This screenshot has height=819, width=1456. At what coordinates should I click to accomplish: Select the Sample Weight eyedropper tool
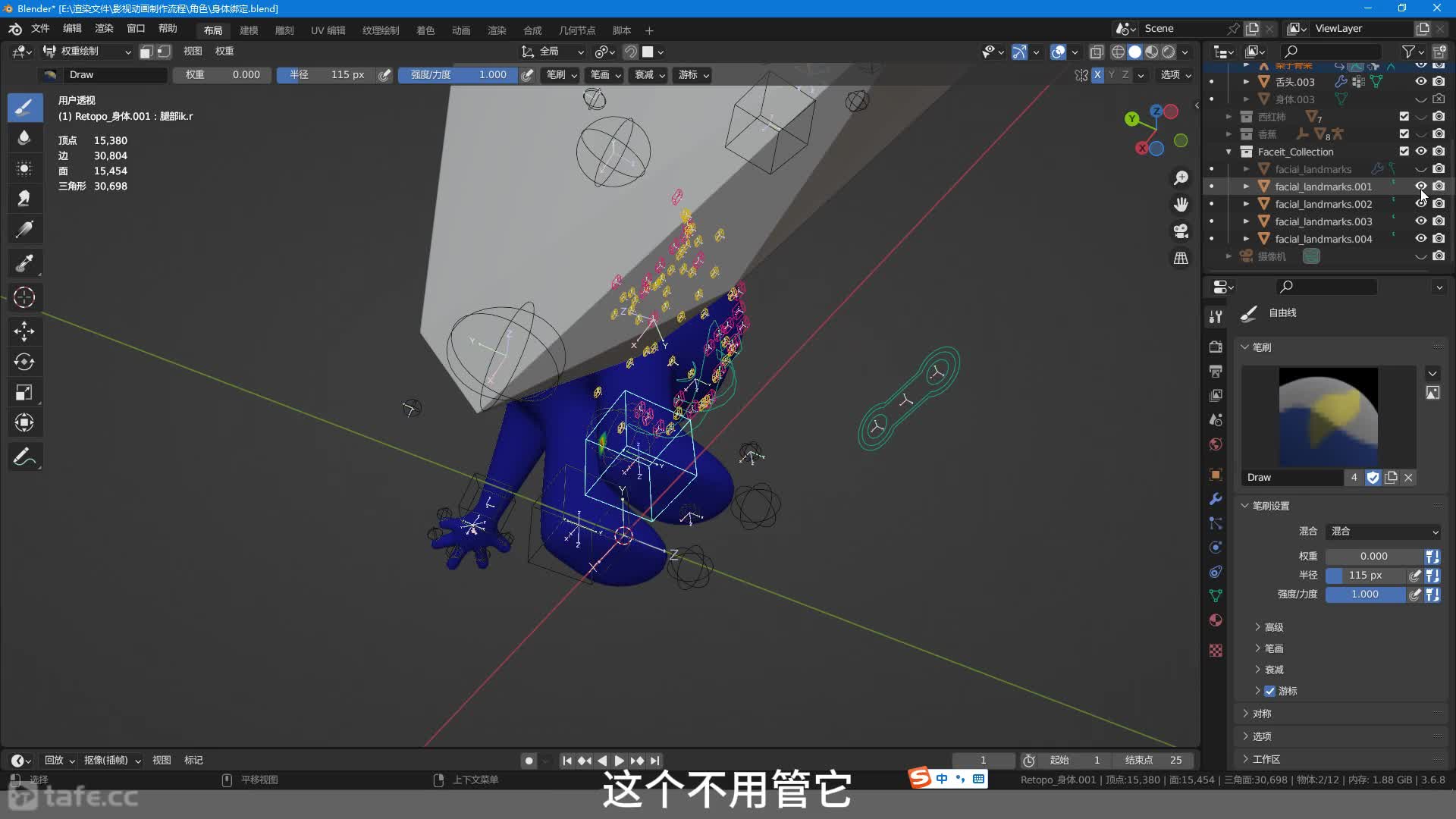point(24,263)
